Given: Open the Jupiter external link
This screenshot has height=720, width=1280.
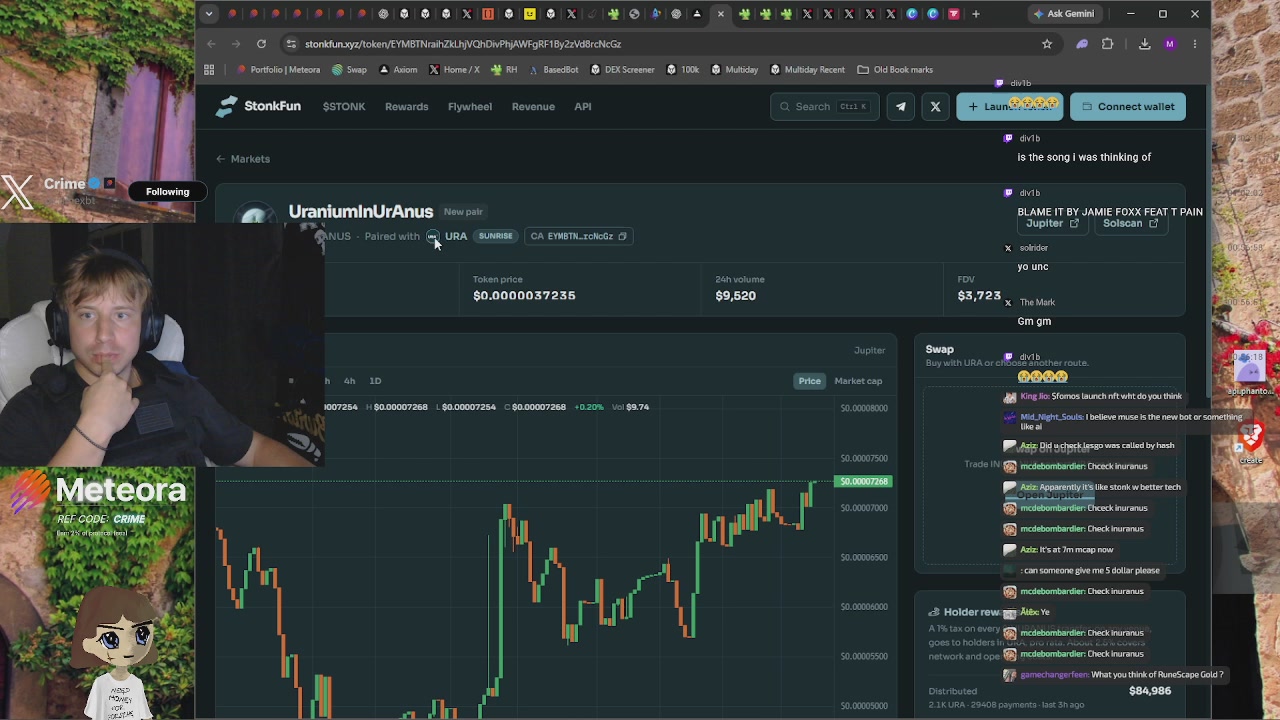Looking at the screenshot, I should tap(1052, 223).
